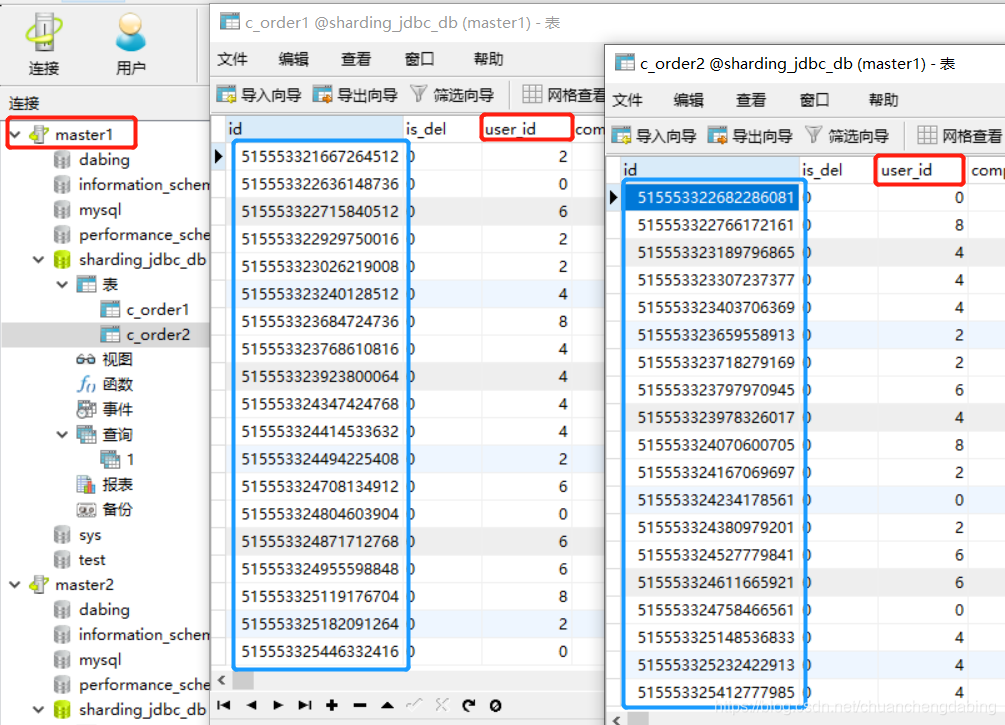Screen dimensions: 1005x725
Task: Go to last record in c_order1
Action: (x=305, y=705)
